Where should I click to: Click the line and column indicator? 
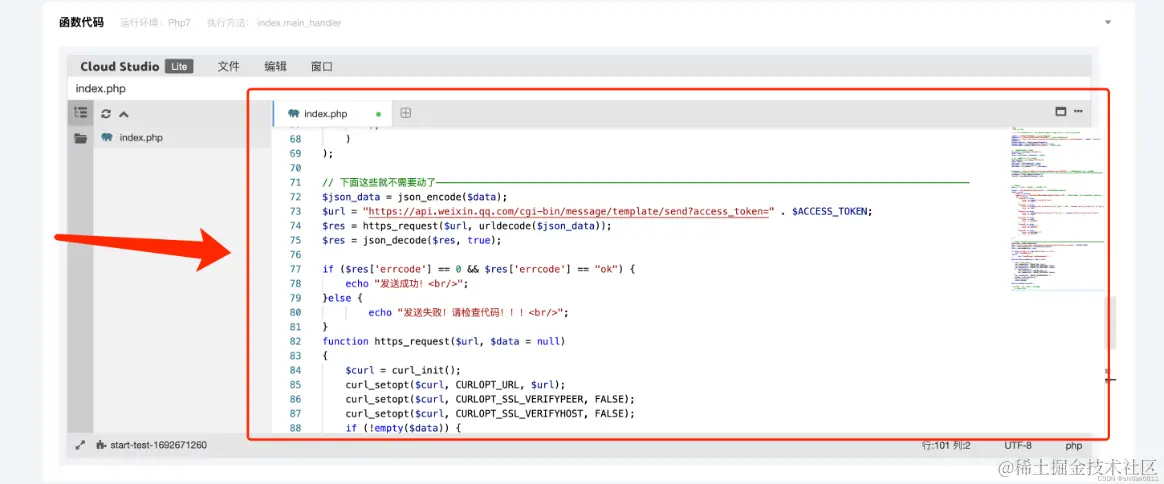[x=946, y=445]
